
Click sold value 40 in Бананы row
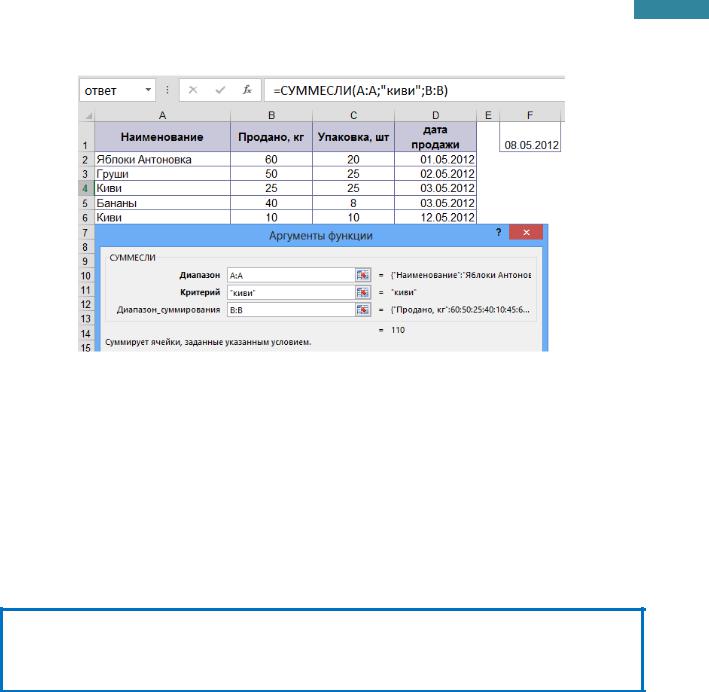coord(271,203)
